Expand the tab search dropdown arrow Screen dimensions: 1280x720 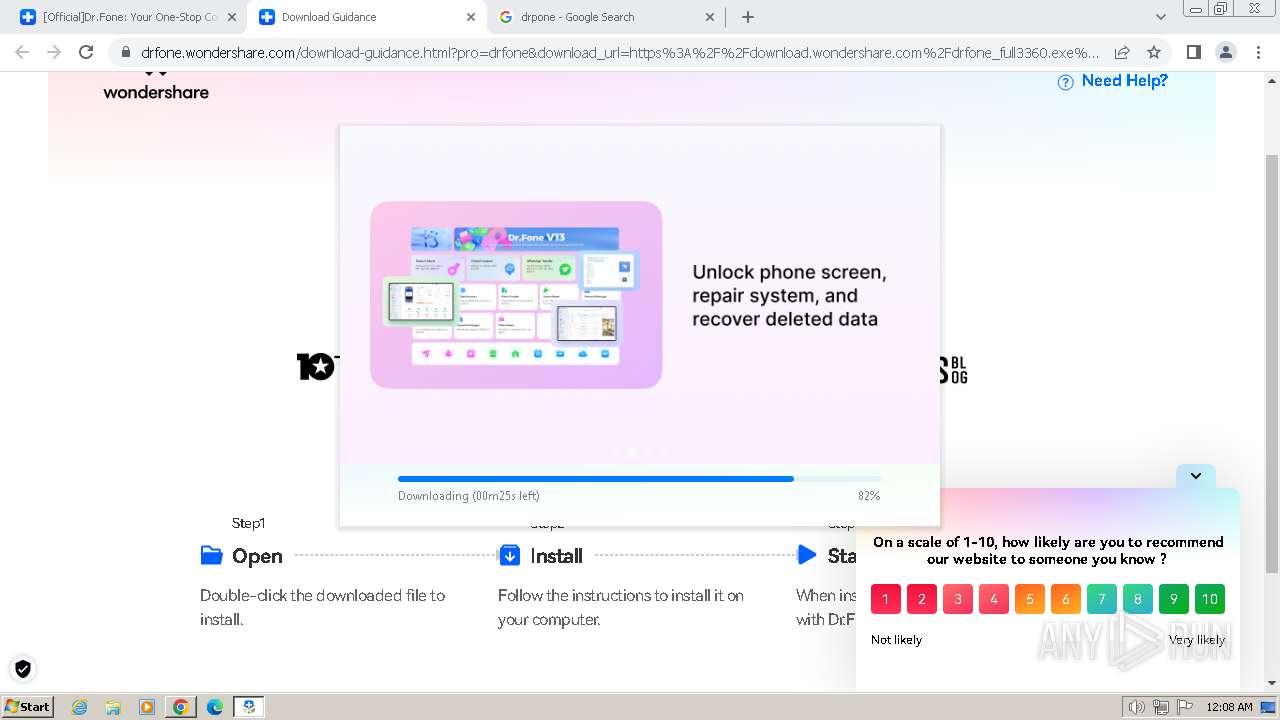[1161, 17]
